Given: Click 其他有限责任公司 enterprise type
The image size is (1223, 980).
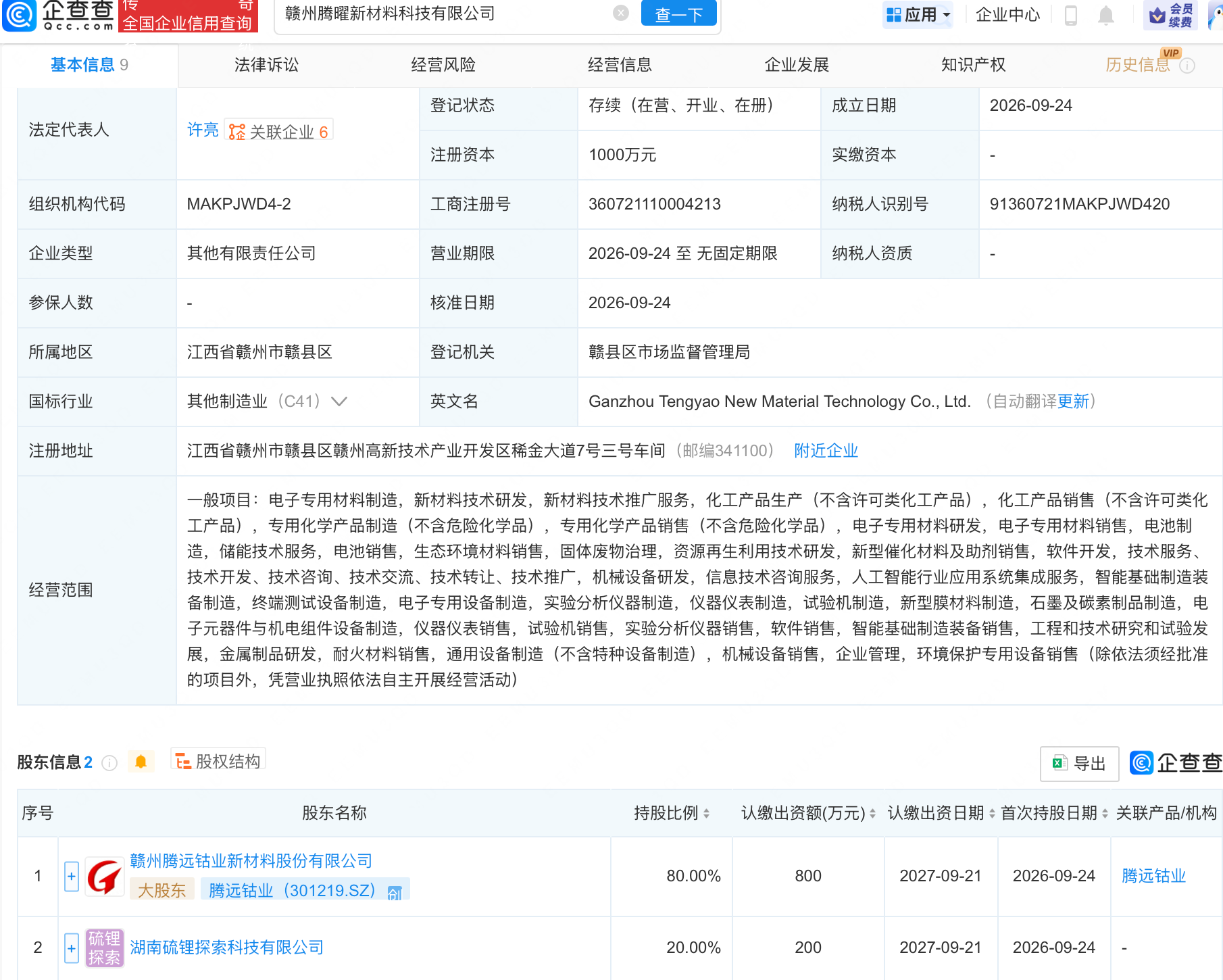Looking at the screenshot, I should click(251, 253).
